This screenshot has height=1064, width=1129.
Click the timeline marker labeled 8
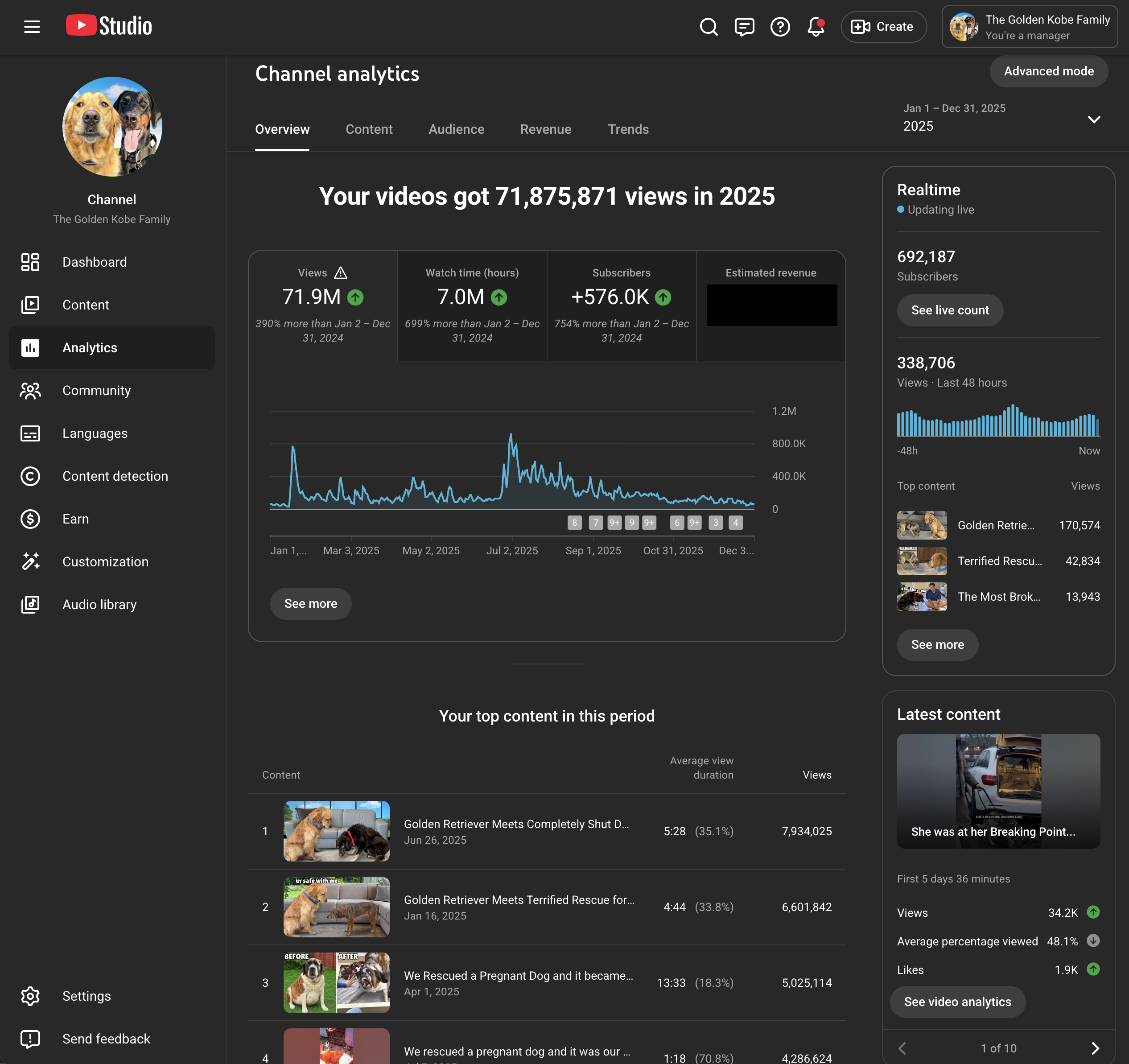pyautogui.click(x=574, y=523)
